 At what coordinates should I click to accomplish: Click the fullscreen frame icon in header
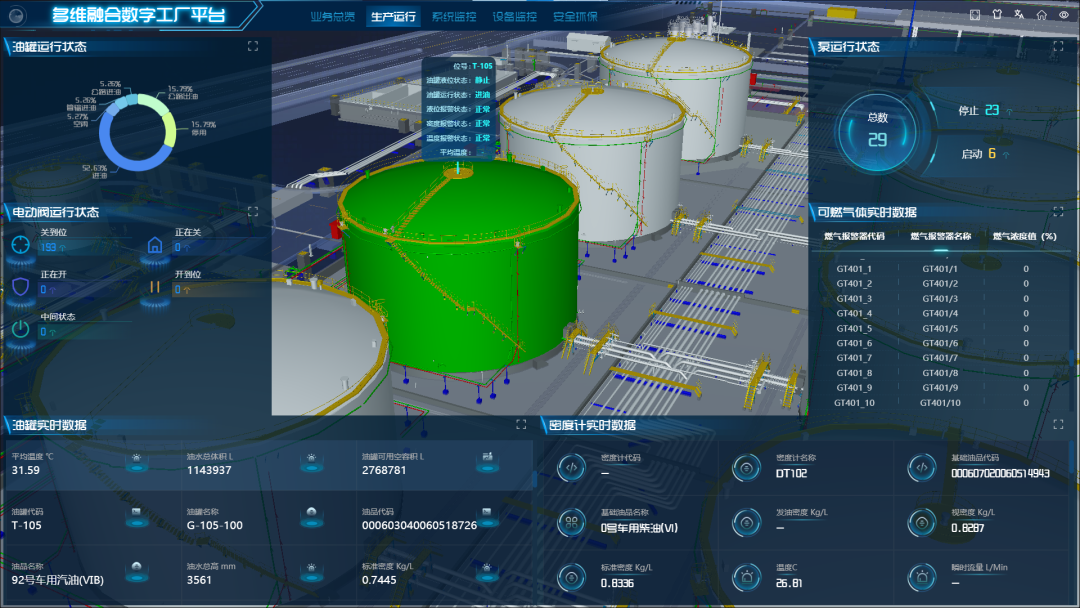click(x=975, y=15)
